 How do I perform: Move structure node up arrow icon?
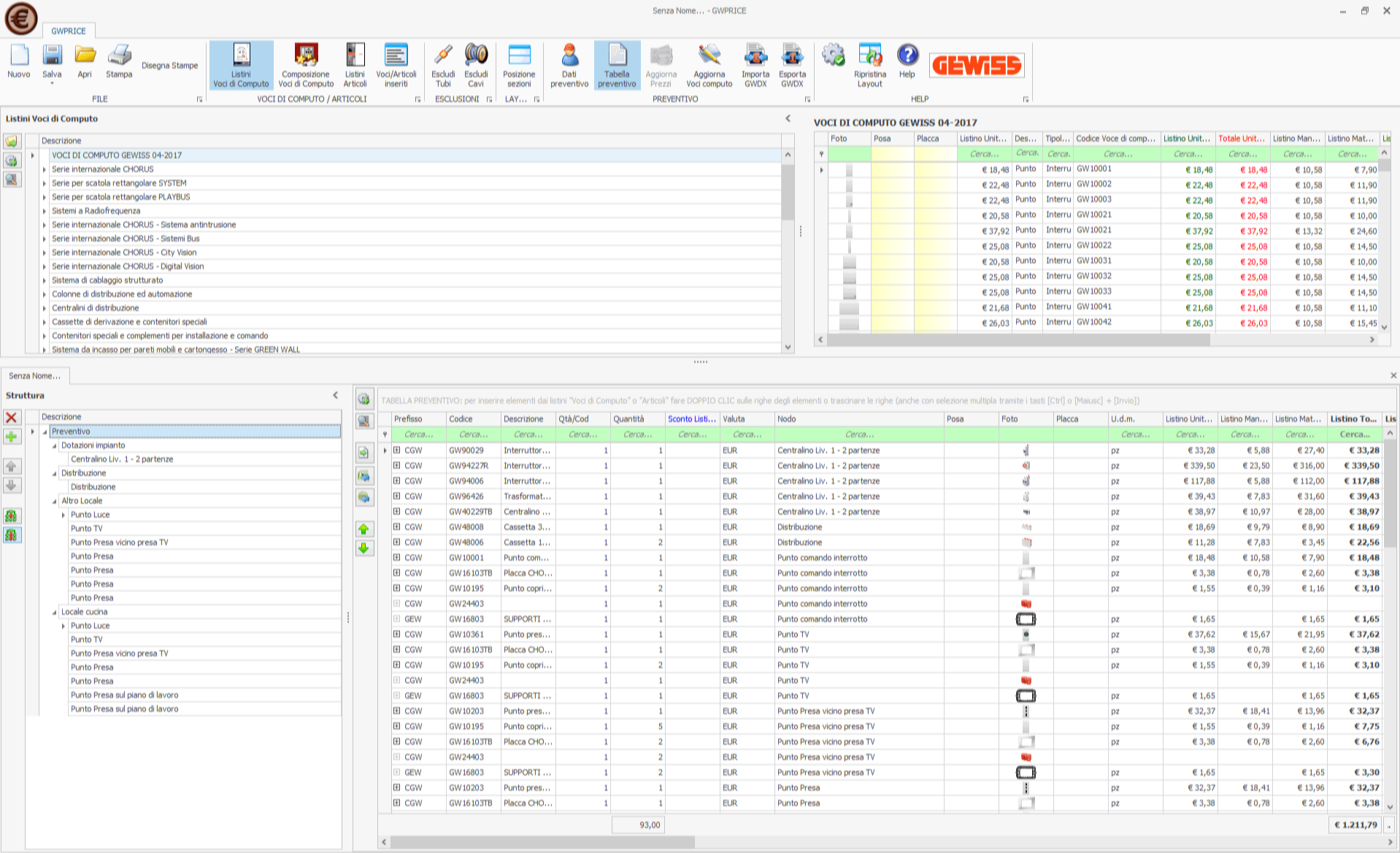pyautogui.click(x=12, y=466)
